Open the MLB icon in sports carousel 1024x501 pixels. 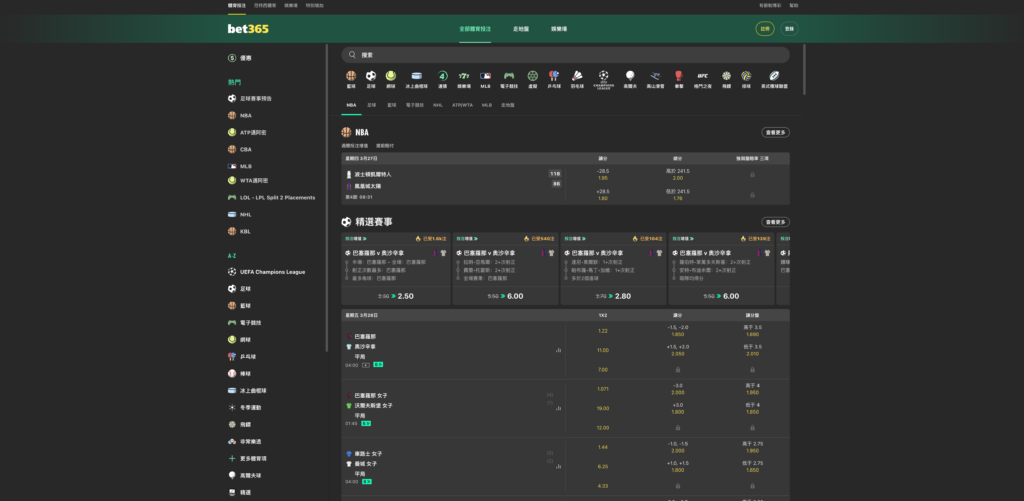tap(486, 76)
